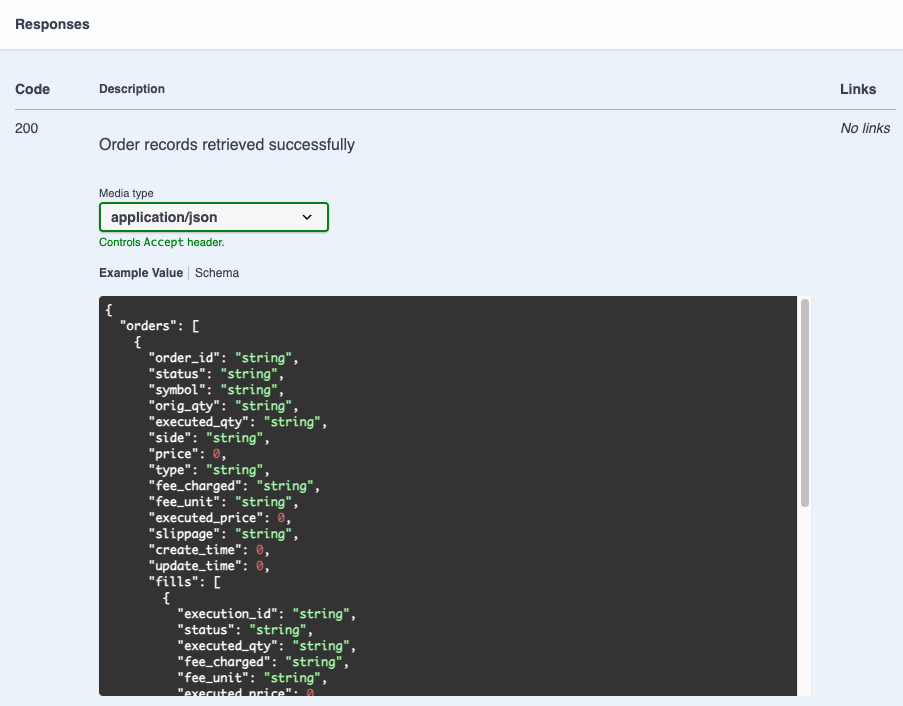Click the example code block scrollbar thumb
This screenshot has width=903, height=706.
pyautogui.click(x=804, y=400)
